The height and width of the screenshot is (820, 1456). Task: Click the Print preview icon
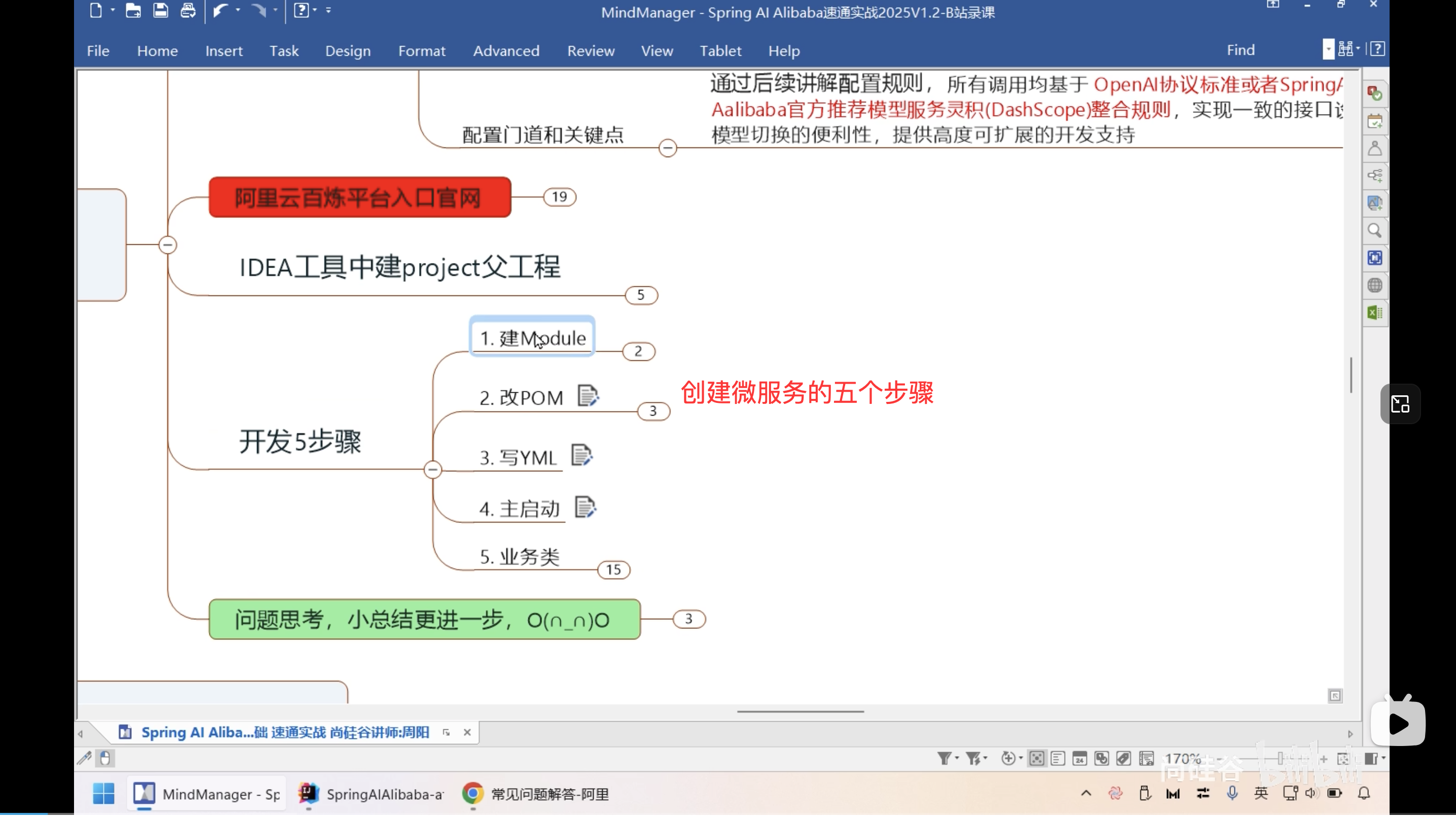click(x=188, y=10)
